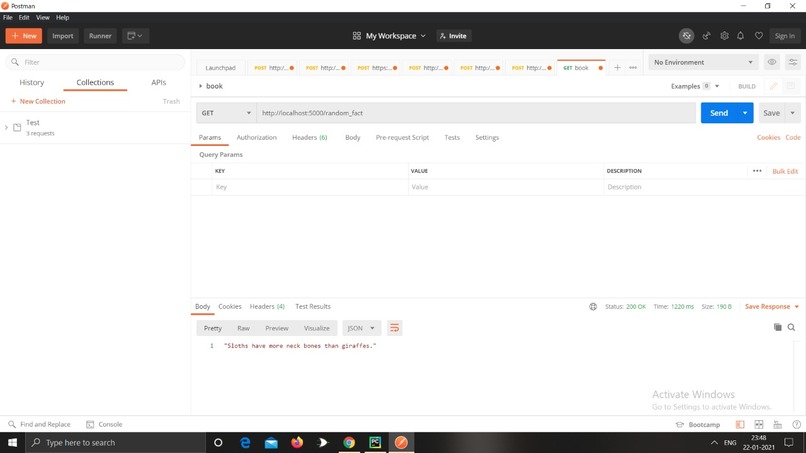This screenshot has width=806, height=453.
Task: Switch response view to Raw
Action: 243,328
